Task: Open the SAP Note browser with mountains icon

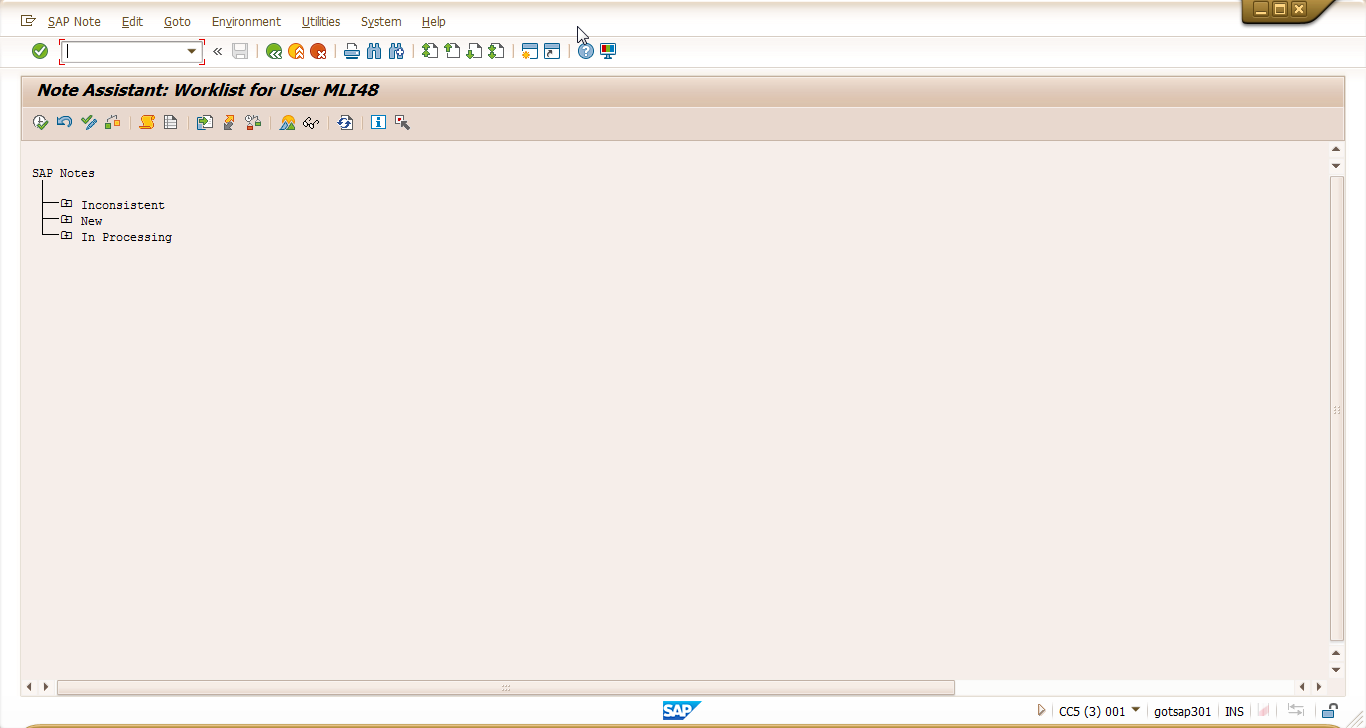Action: pyautogui.click(x=286, y=122)
